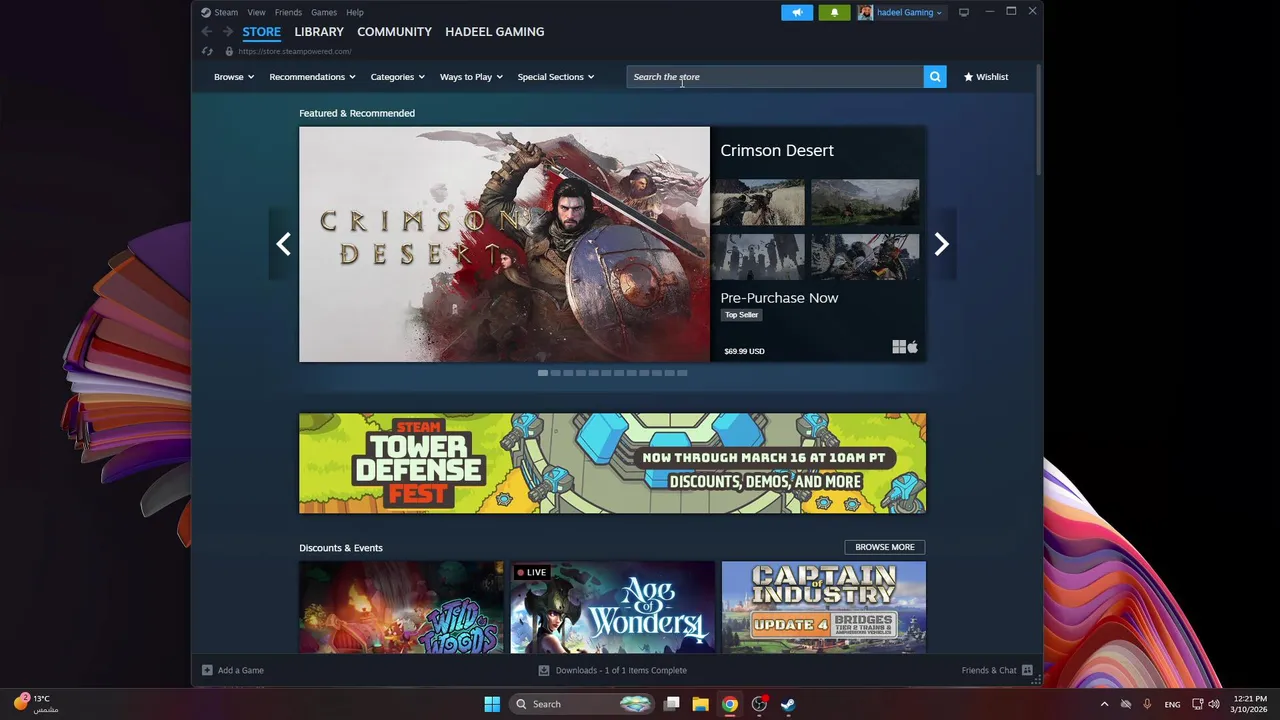Click the hadeel Gaming profile avatar
The height and width of the screenshot is (720, 1280).
click(x=865, y=12)
